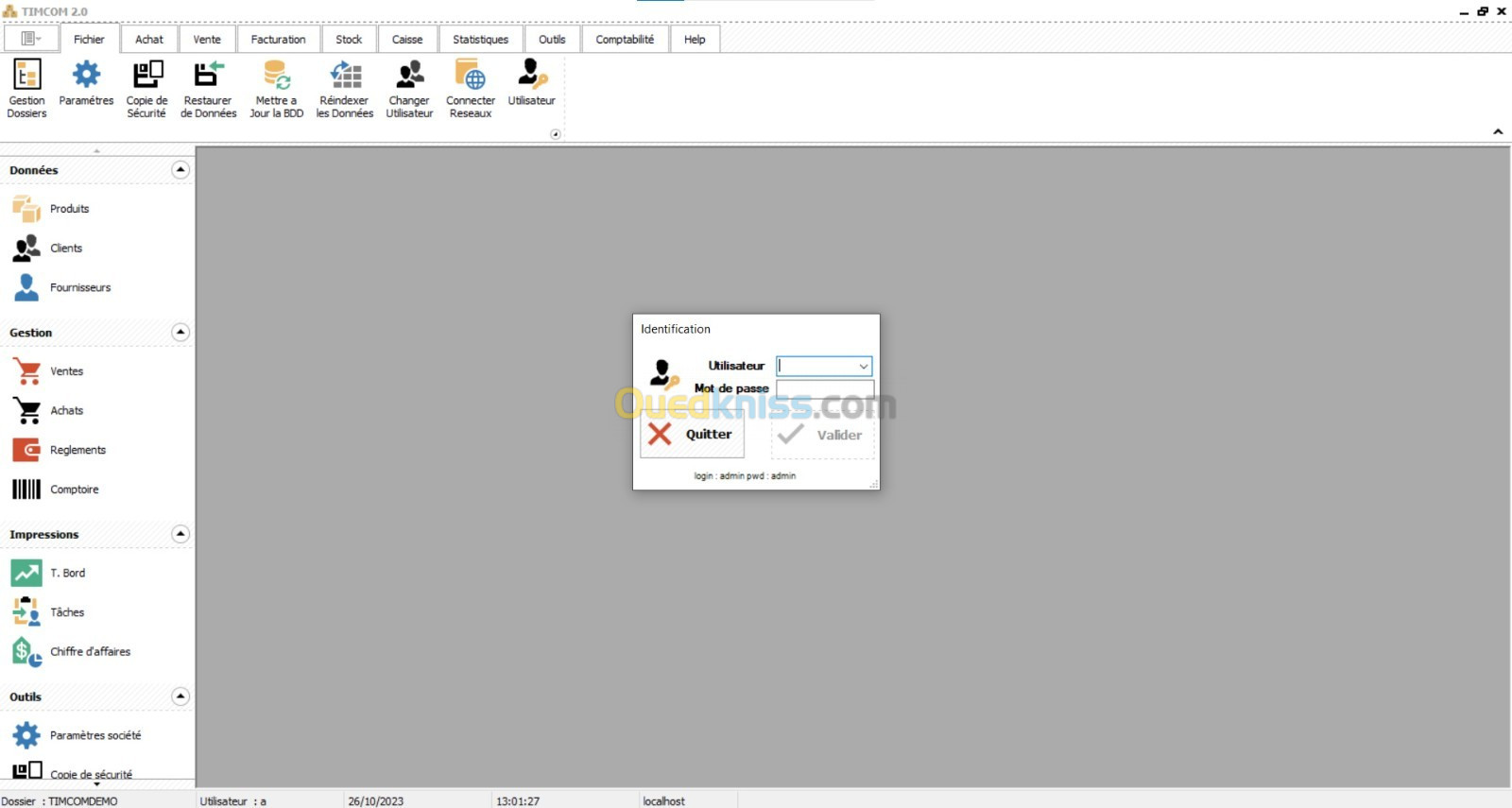Viewport: 1512px width, 808px height.
Task: Switch to the Achat tab
Action: click(x=149, y=40)
